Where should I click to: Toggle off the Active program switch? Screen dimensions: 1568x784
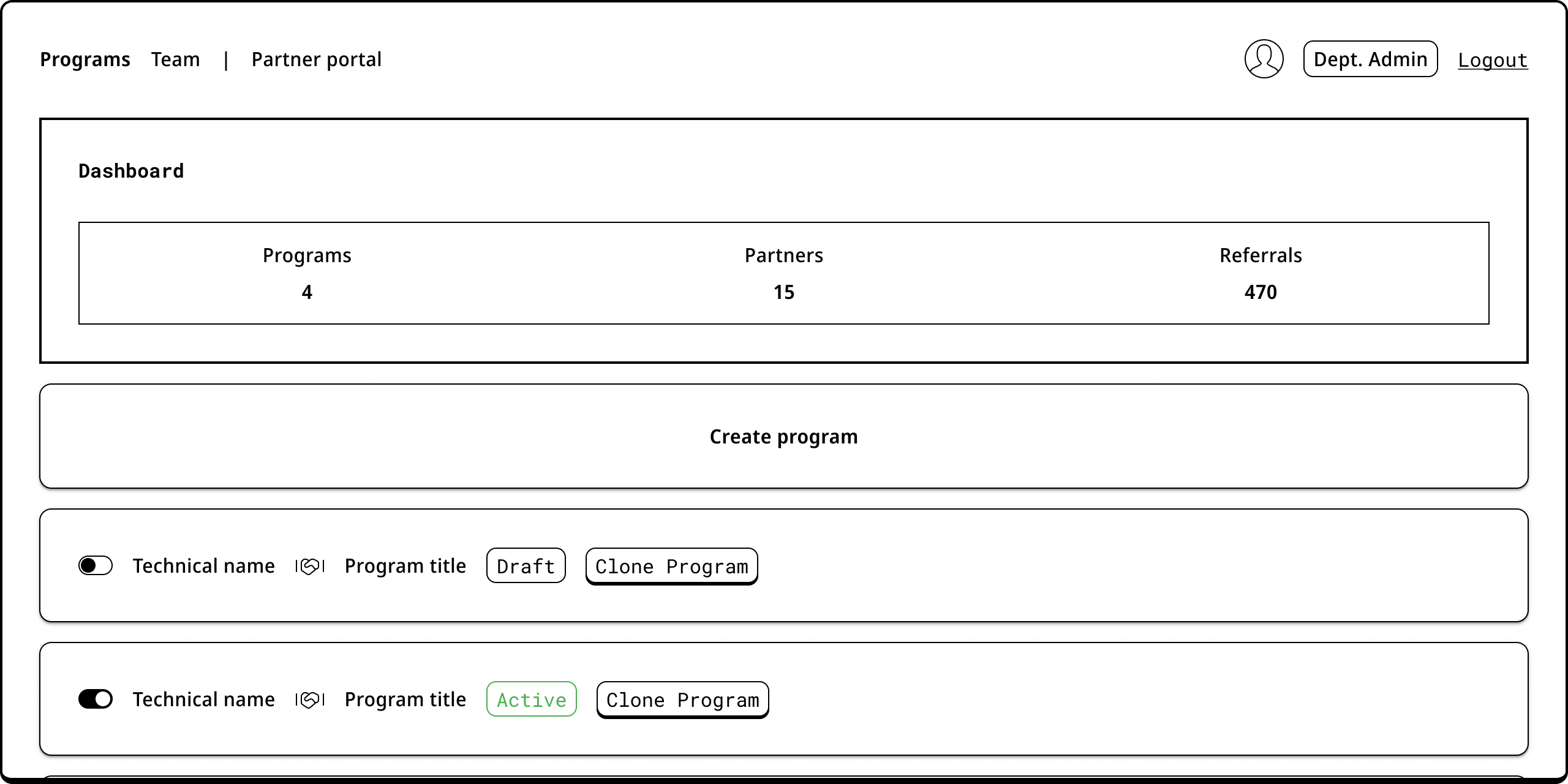point(96,699)
